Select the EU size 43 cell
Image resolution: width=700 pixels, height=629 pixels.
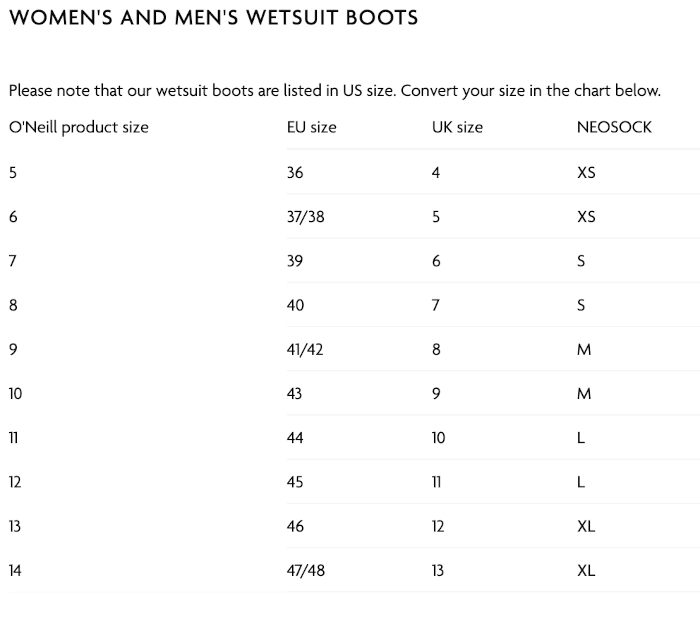pos(295,393)
